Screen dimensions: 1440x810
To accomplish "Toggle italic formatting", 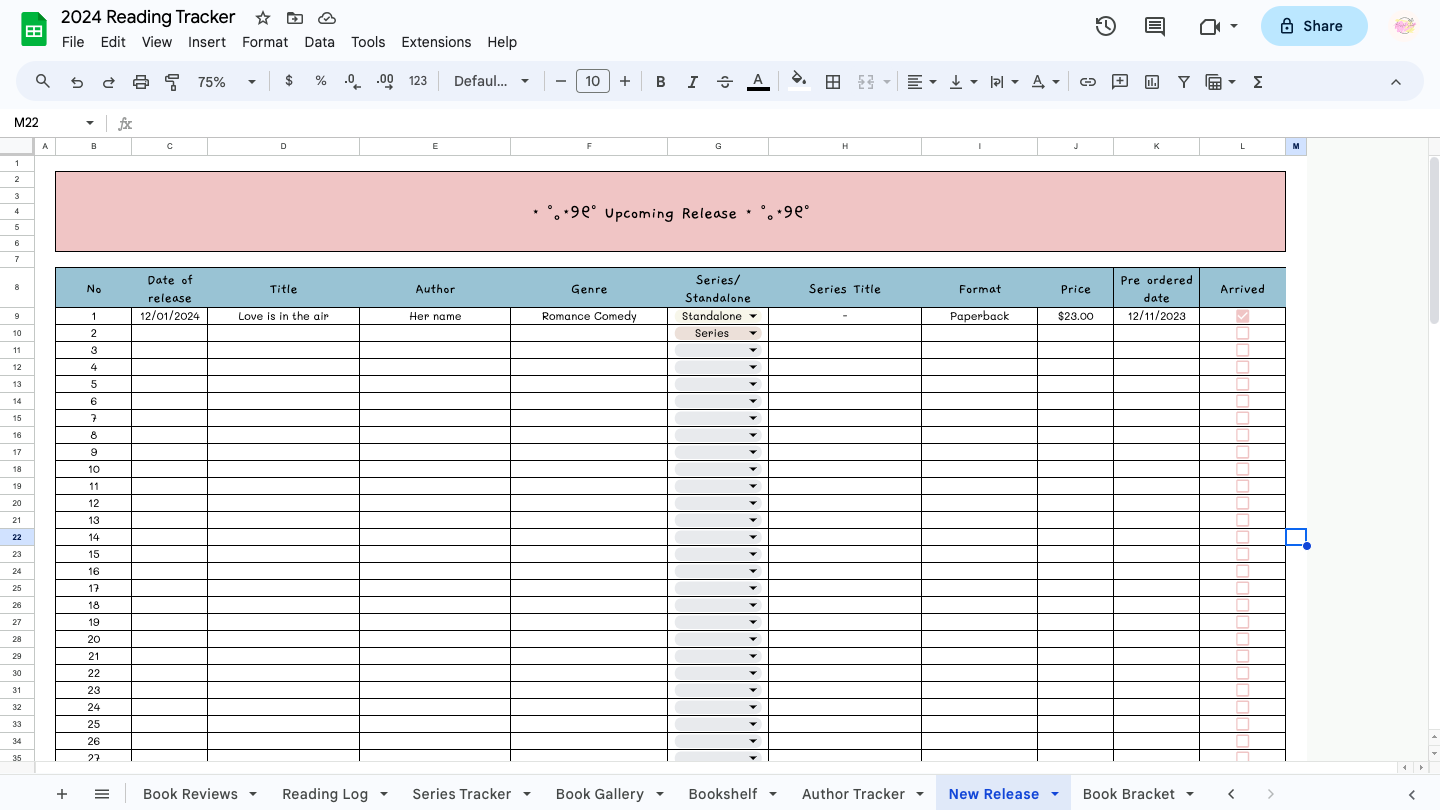I will click(692, 82).
